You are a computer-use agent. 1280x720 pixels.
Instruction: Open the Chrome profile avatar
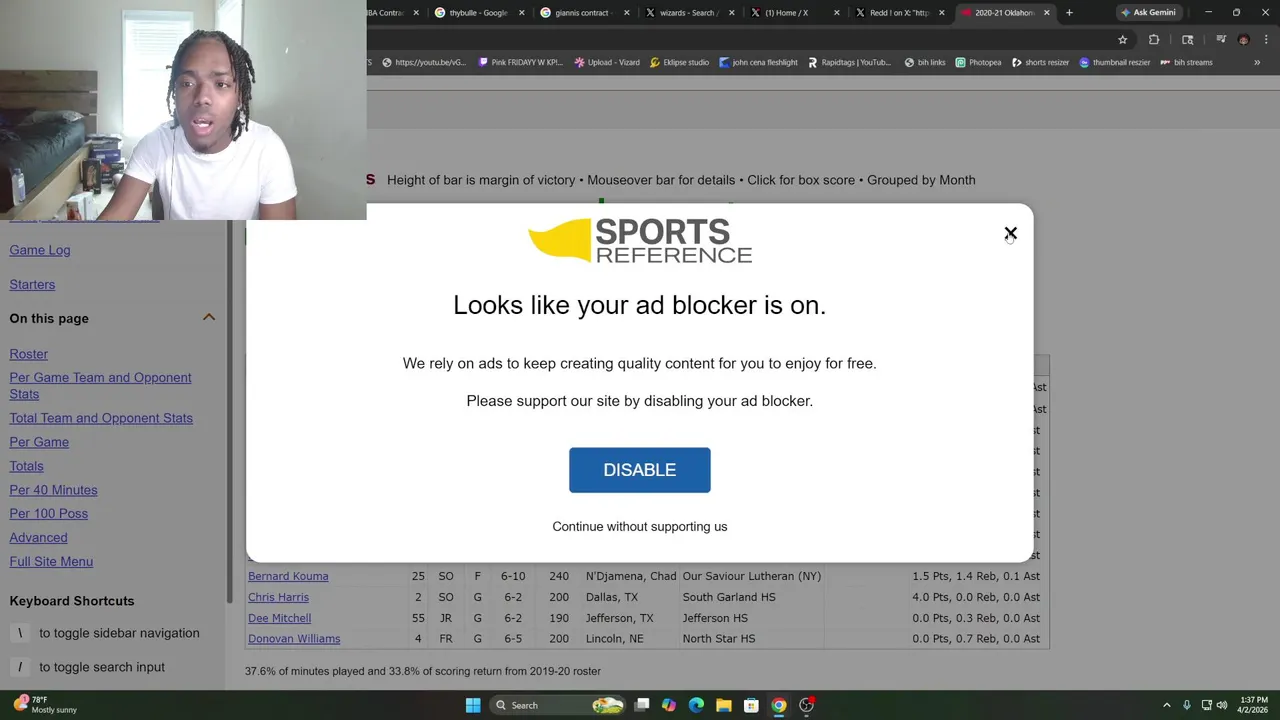1243,39
